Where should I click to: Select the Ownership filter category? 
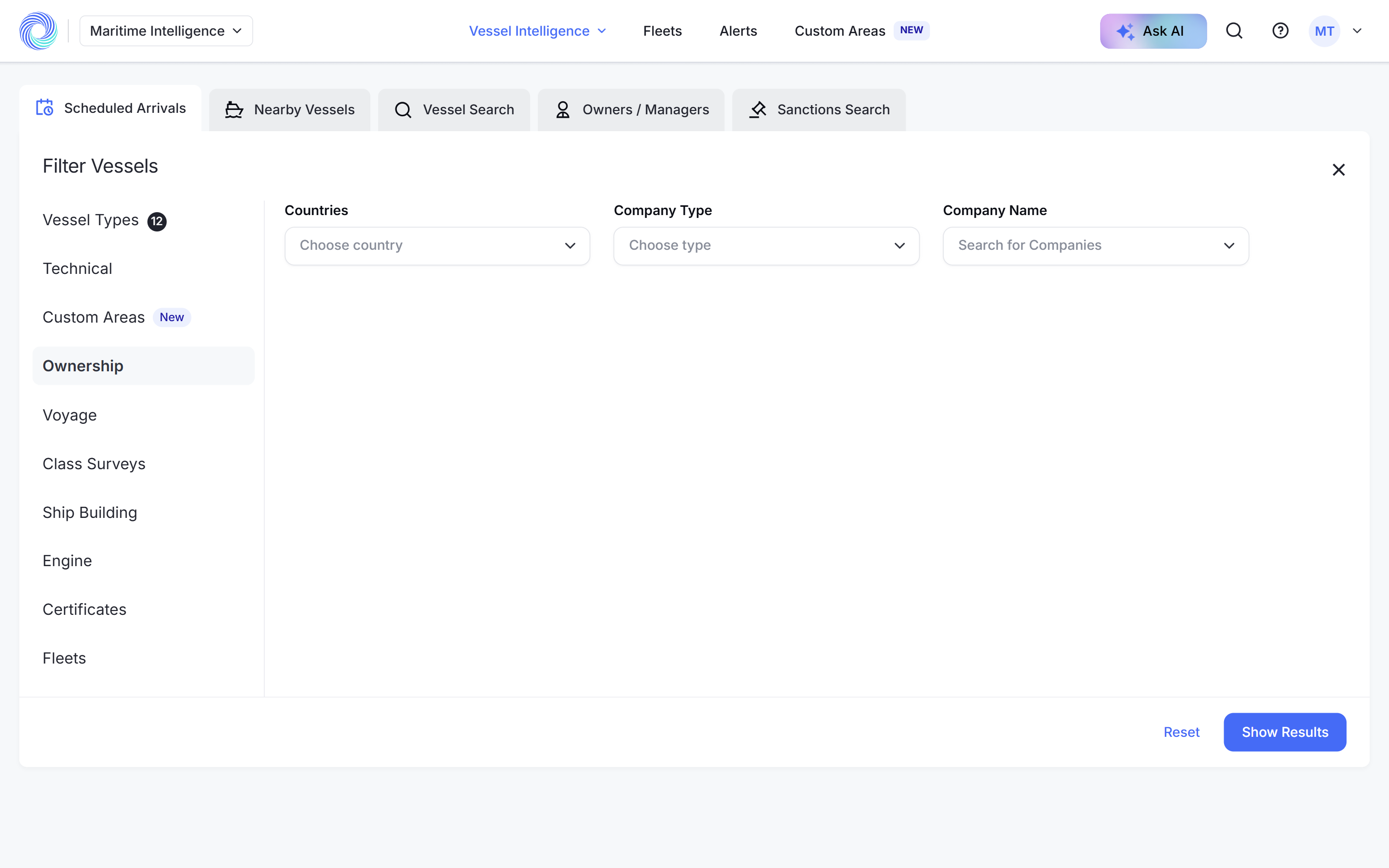click(144, 366)
